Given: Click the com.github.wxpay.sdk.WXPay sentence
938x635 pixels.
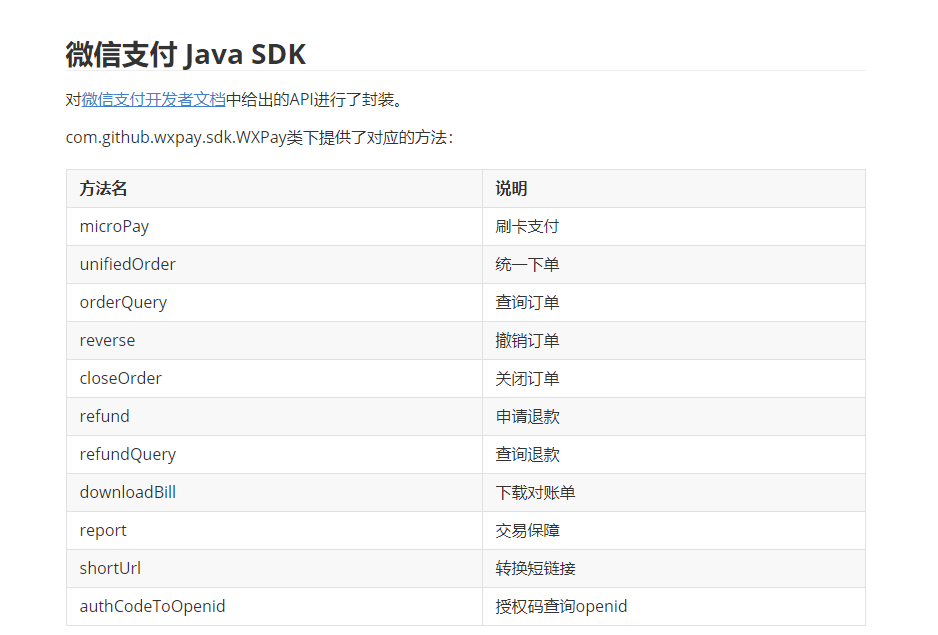Looking at the screenshot, I should [260, 138].
